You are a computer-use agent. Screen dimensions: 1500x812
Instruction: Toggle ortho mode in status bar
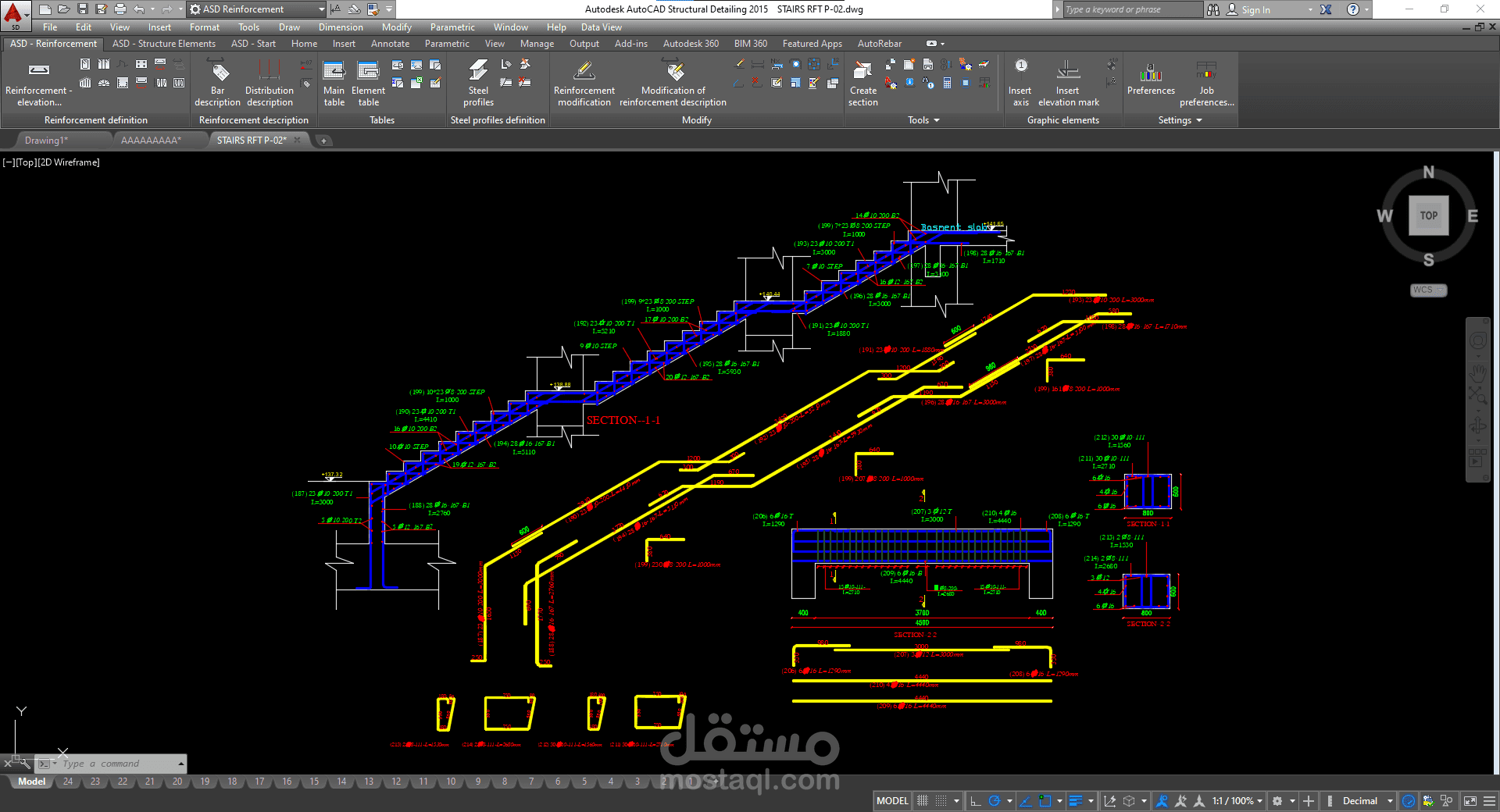975,801
